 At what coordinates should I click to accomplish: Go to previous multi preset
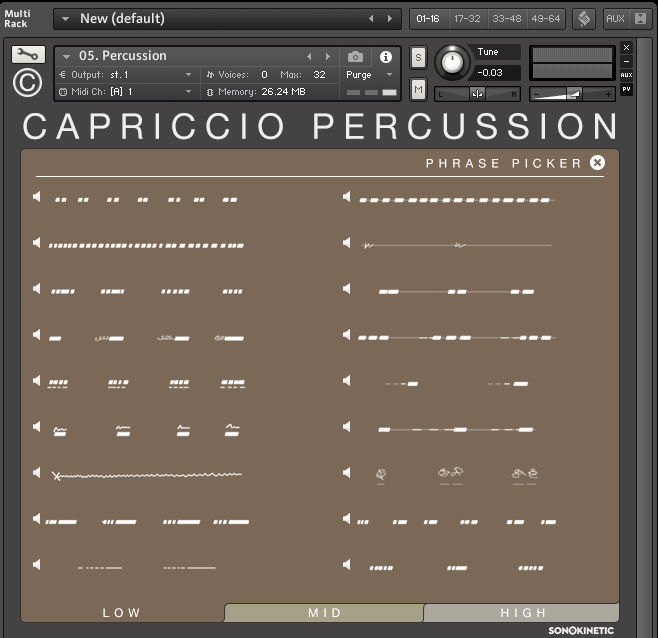pyautogui.click(x=371, y=19)
